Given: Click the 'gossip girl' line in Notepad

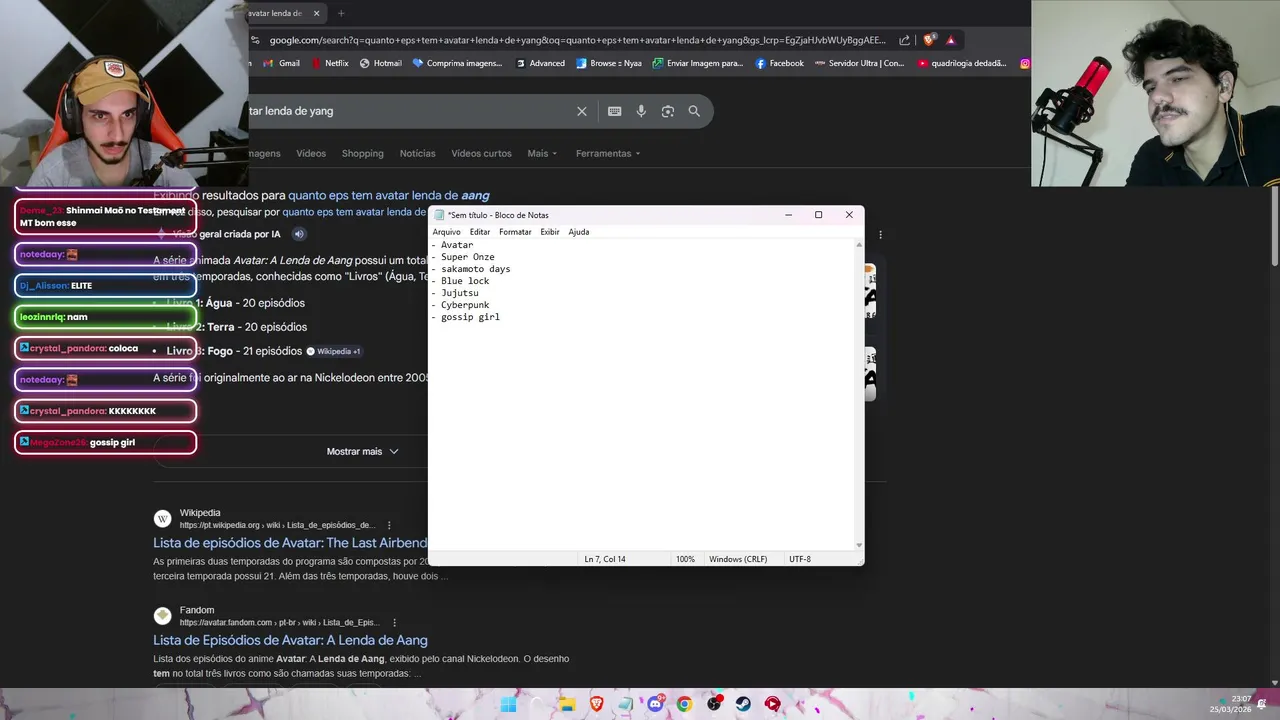Looking at the screenshot, I should pos(470,317).
